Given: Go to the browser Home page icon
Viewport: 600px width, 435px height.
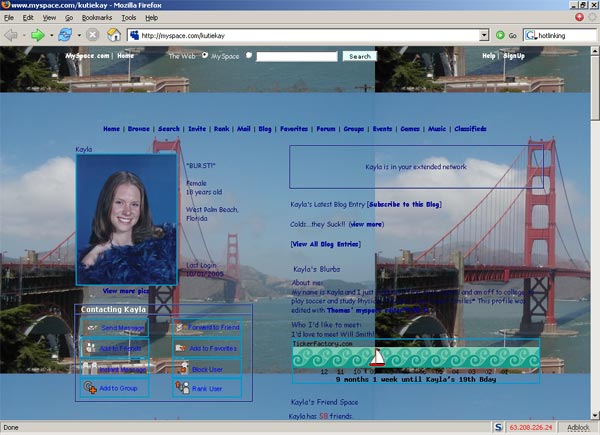Looking at the screenshot, I should 114,35.
